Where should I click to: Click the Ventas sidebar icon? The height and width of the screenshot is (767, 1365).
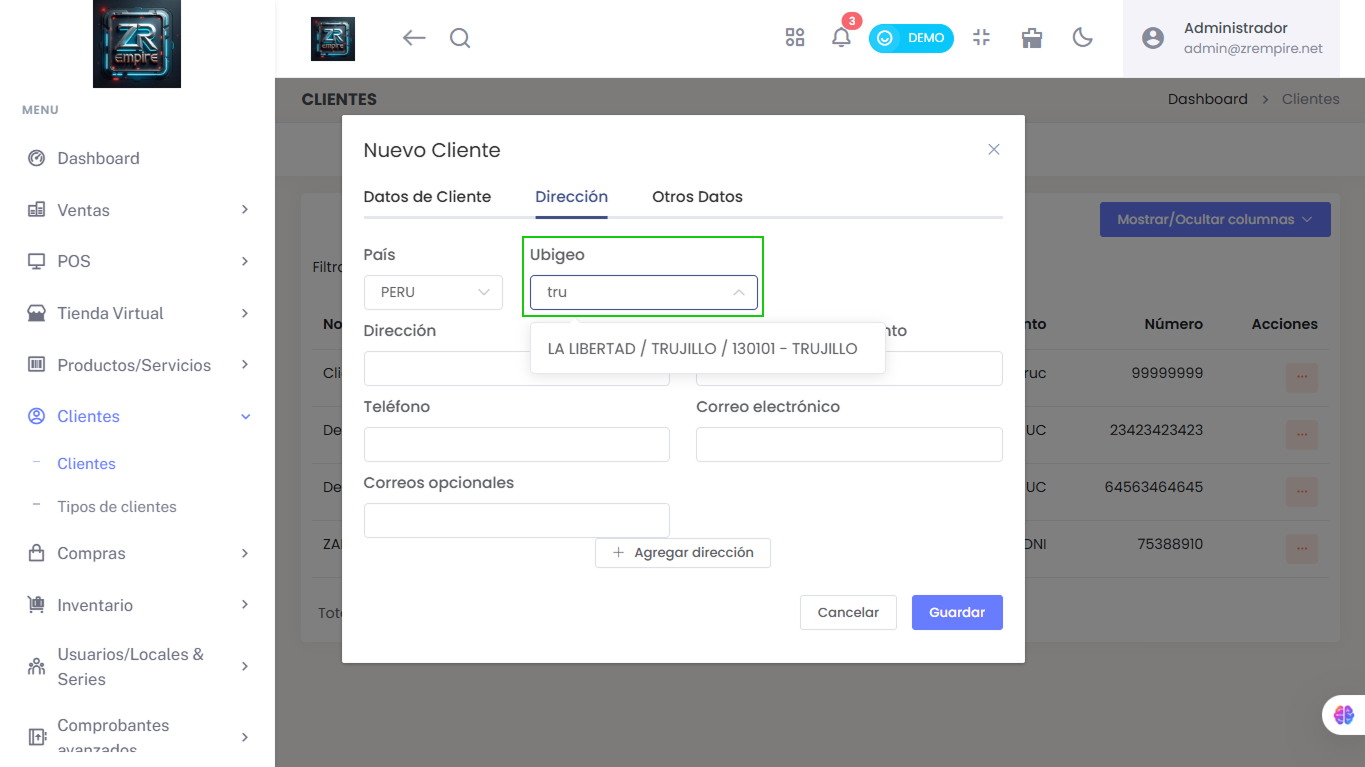click(37, 210)
